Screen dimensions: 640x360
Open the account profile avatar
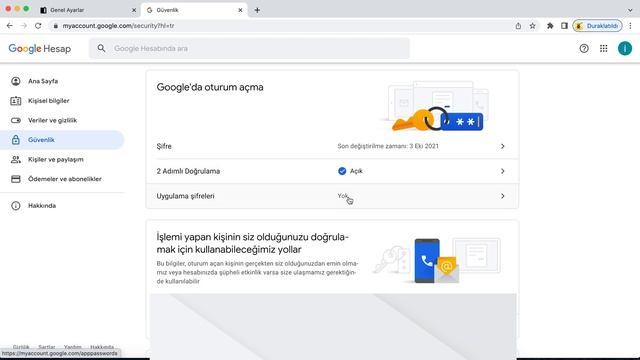click(625, 49)
